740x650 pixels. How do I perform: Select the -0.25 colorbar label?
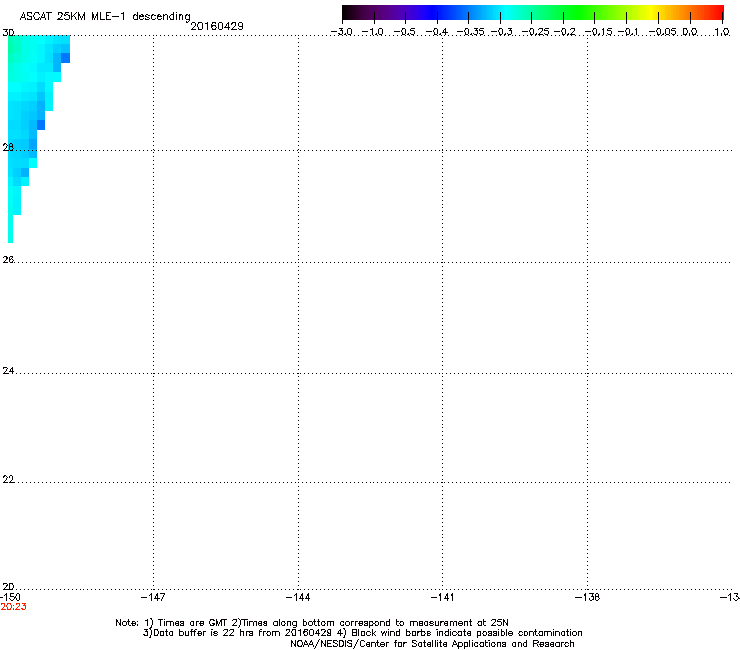(x=536, y=32)
